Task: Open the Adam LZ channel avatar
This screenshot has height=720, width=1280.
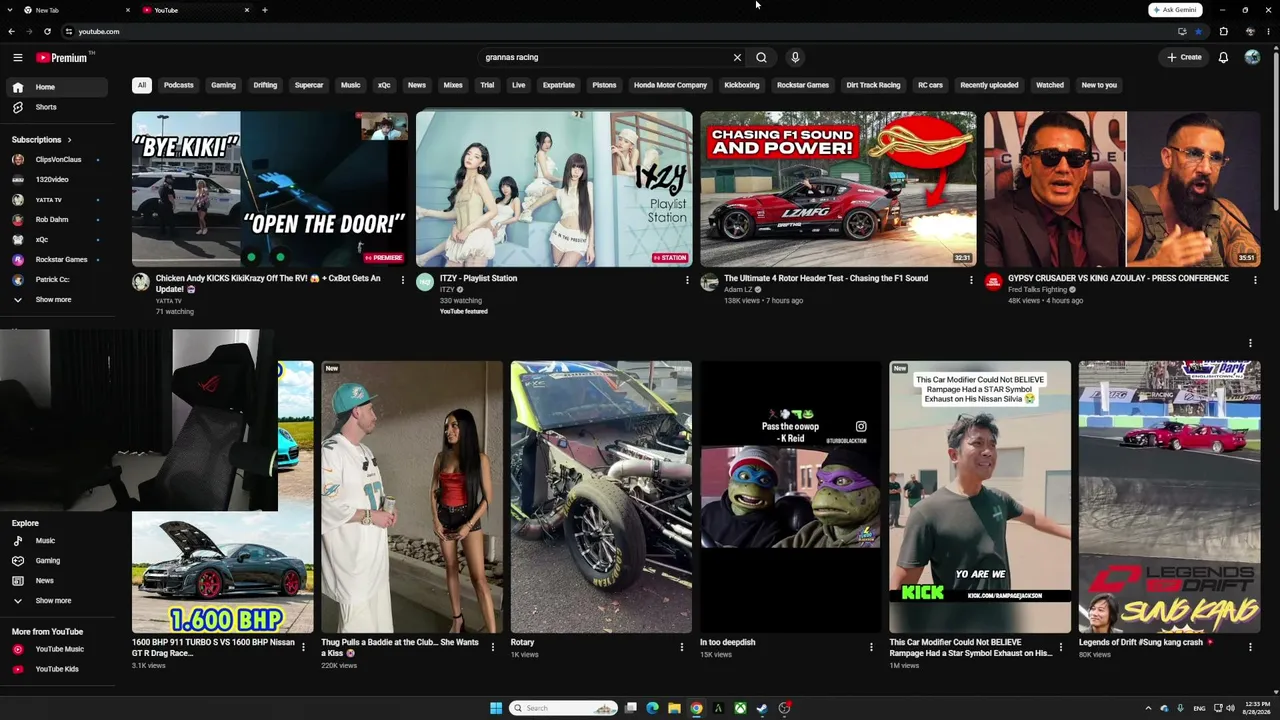Action: [x=709, y=283]
